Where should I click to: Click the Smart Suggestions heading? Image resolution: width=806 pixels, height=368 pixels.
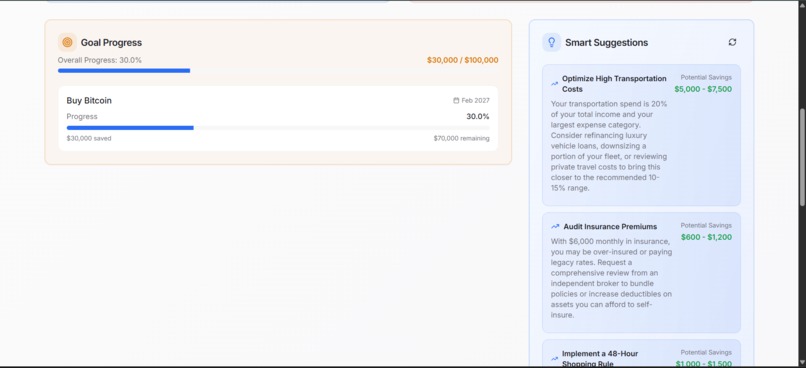607,43
